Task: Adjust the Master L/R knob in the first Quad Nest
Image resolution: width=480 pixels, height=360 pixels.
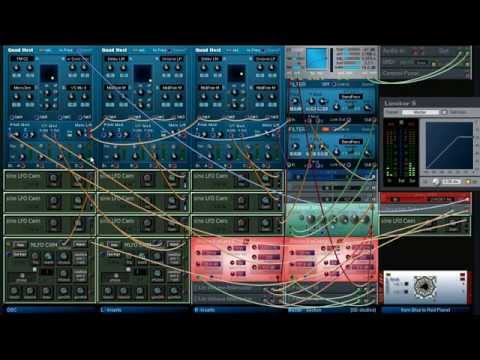Action: click(79, 133)
